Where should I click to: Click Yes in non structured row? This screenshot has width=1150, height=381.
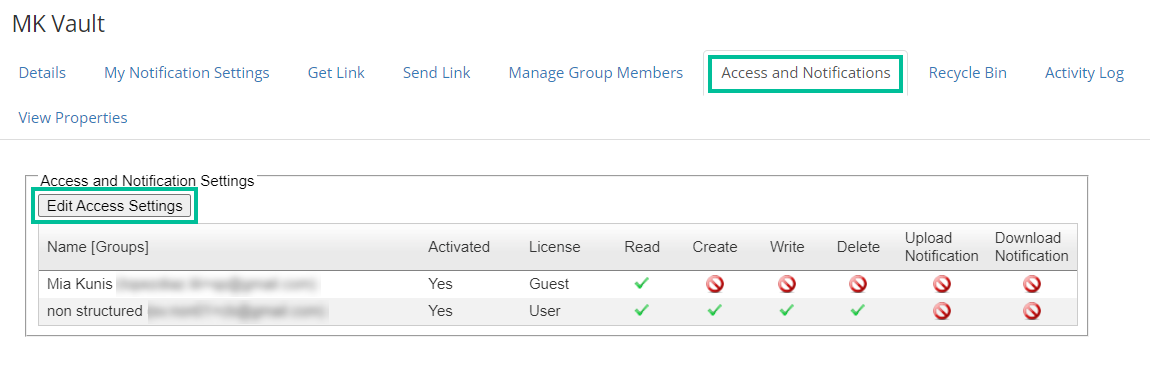point(440,311)
